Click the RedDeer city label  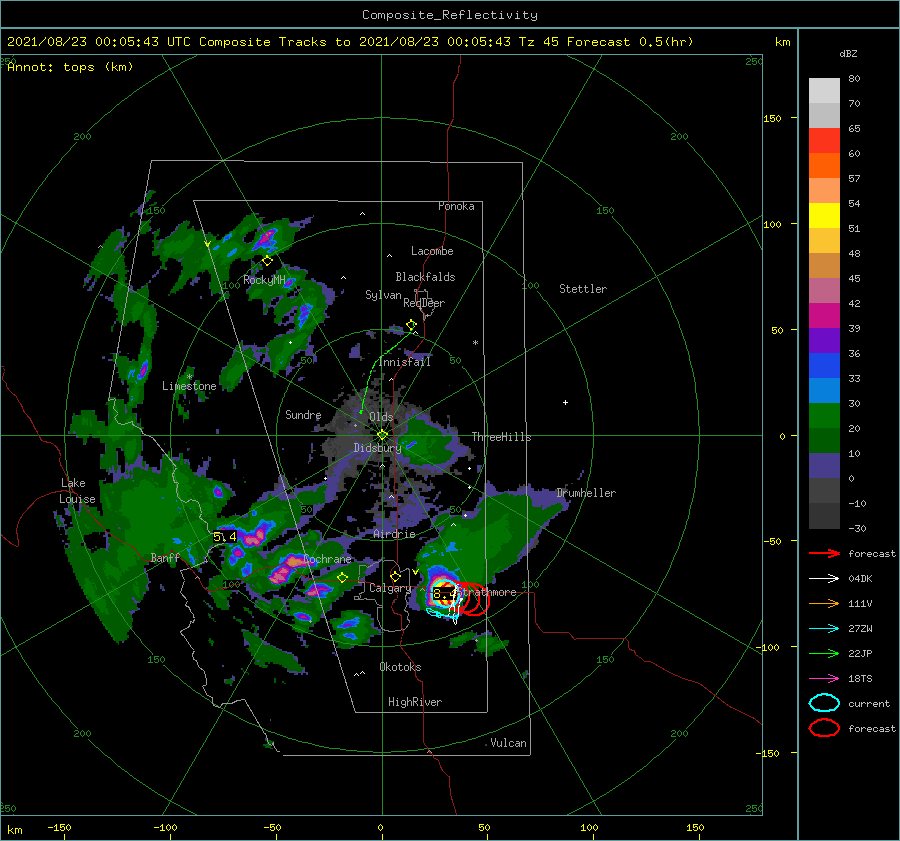[x=424, y=303]
